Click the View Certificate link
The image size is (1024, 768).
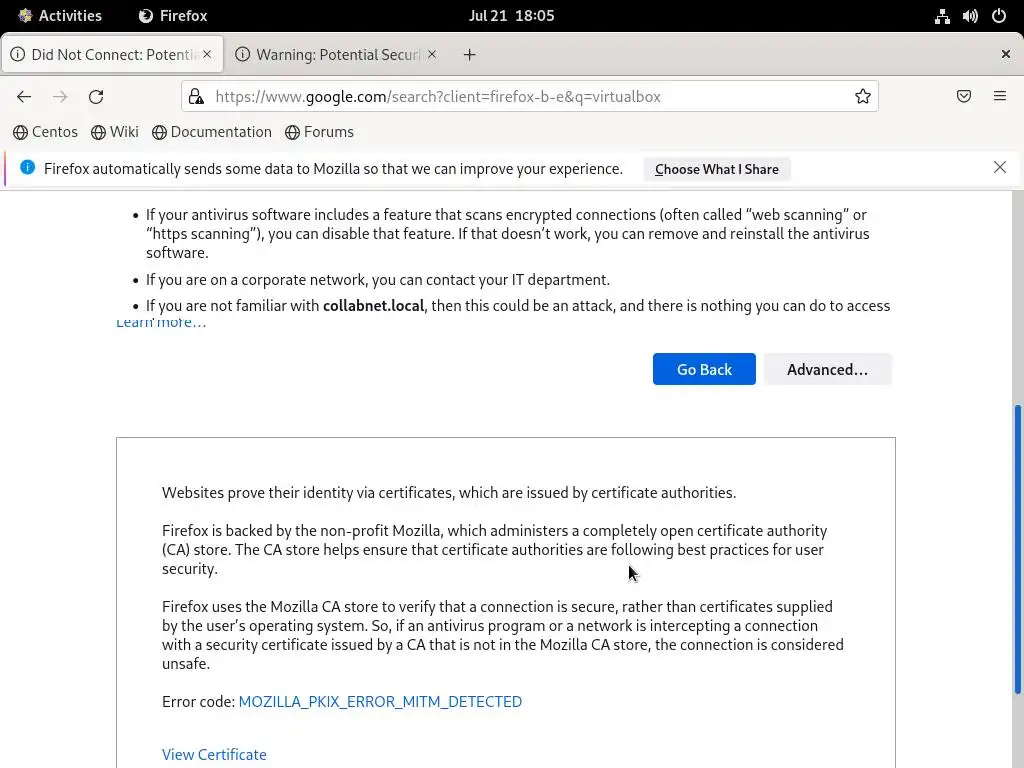point(214,754)
